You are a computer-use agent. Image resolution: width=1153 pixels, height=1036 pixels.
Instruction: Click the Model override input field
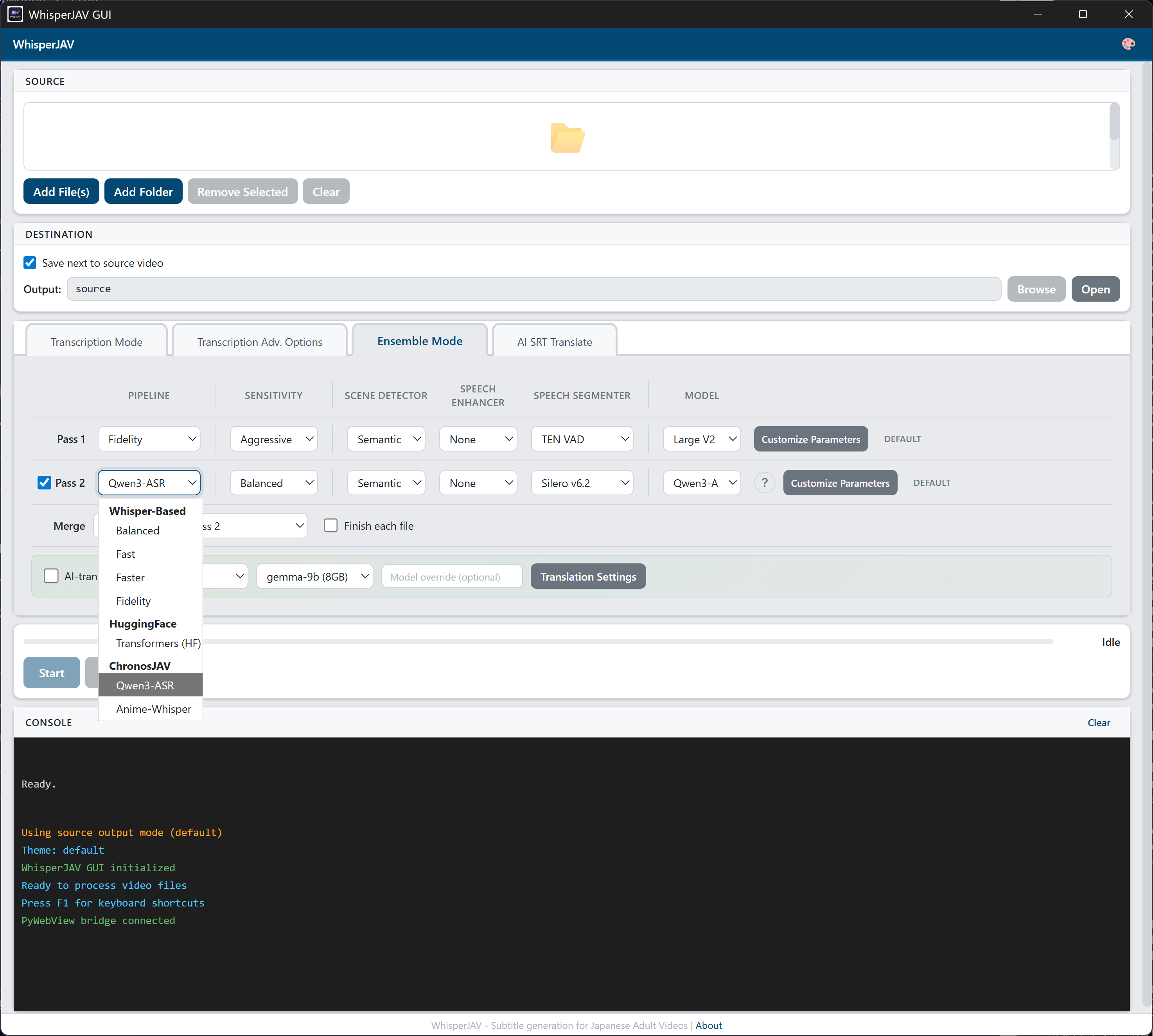(451, 576)
